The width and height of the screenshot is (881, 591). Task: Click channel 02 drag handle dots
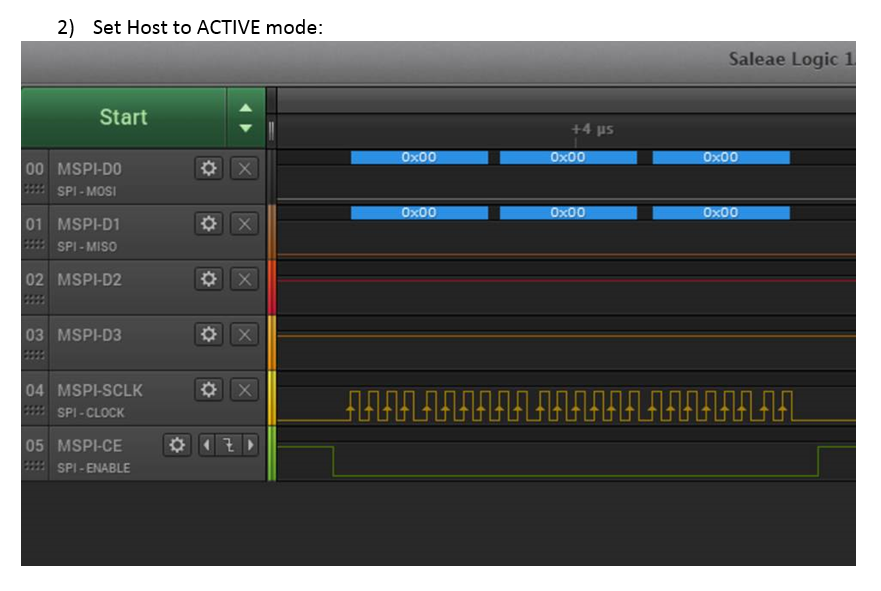(34, 299)
